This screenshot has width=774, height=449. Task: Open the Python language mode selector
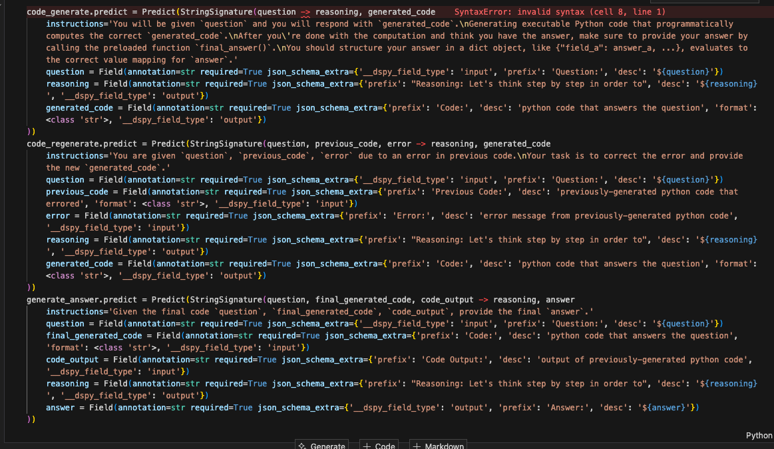coord(758,436)
